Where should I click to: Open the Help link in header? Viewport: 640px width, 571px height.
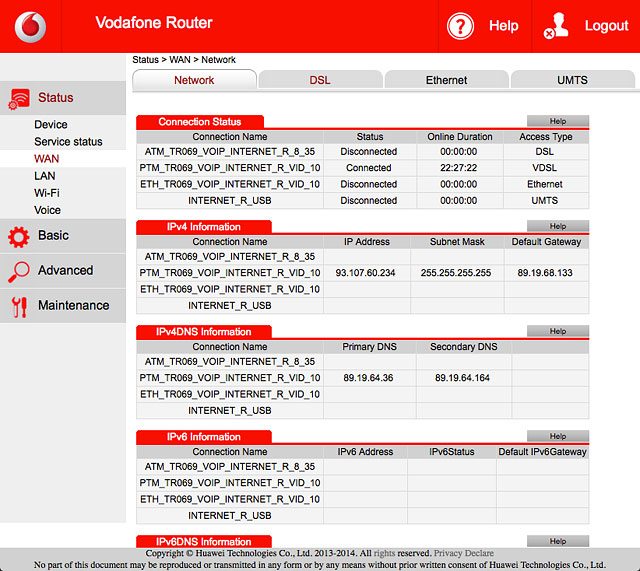click(x=503, y=26)
